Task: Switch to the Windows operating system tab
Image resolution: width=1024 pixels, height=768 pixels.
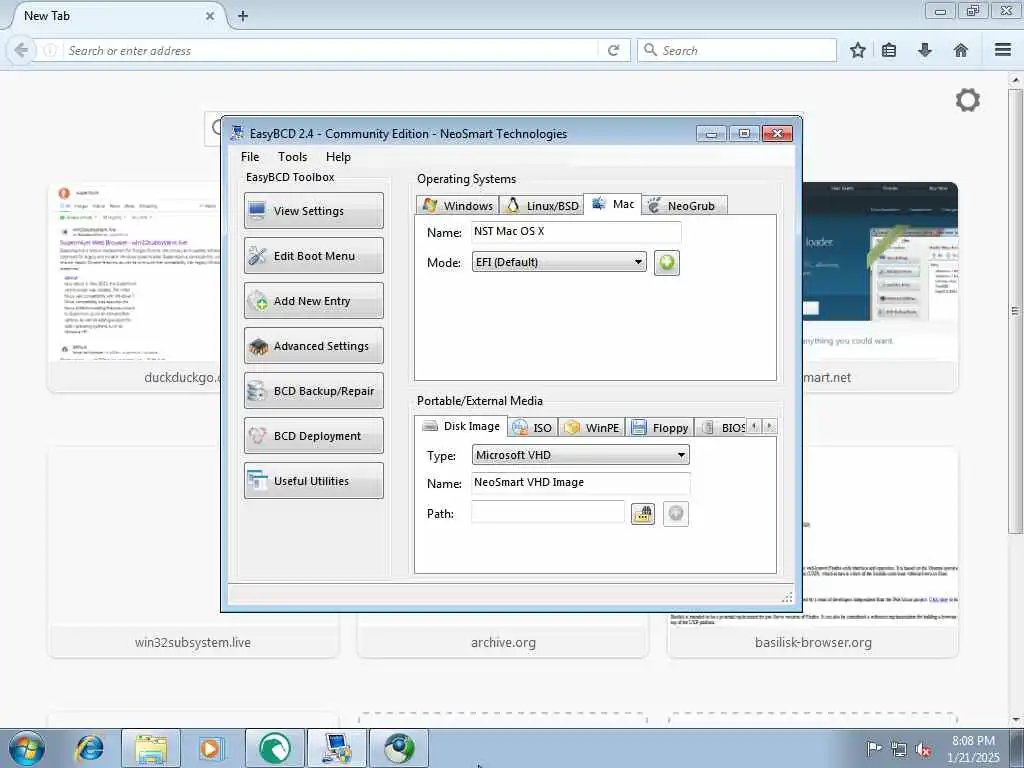Action: pyautogui.click(x=457, y=205)
